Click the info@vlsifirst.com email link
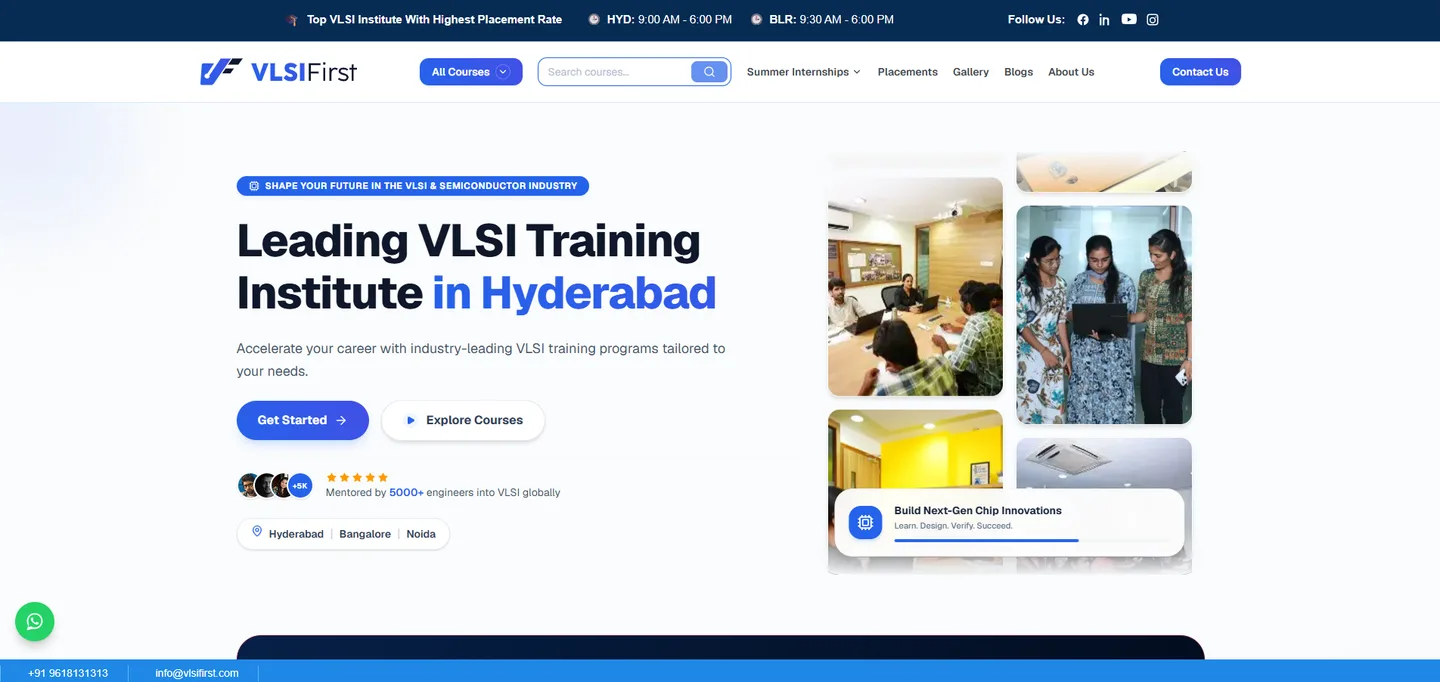Image resolution: width=1440 pixels, height=682 pixels. tap(197, 673)
